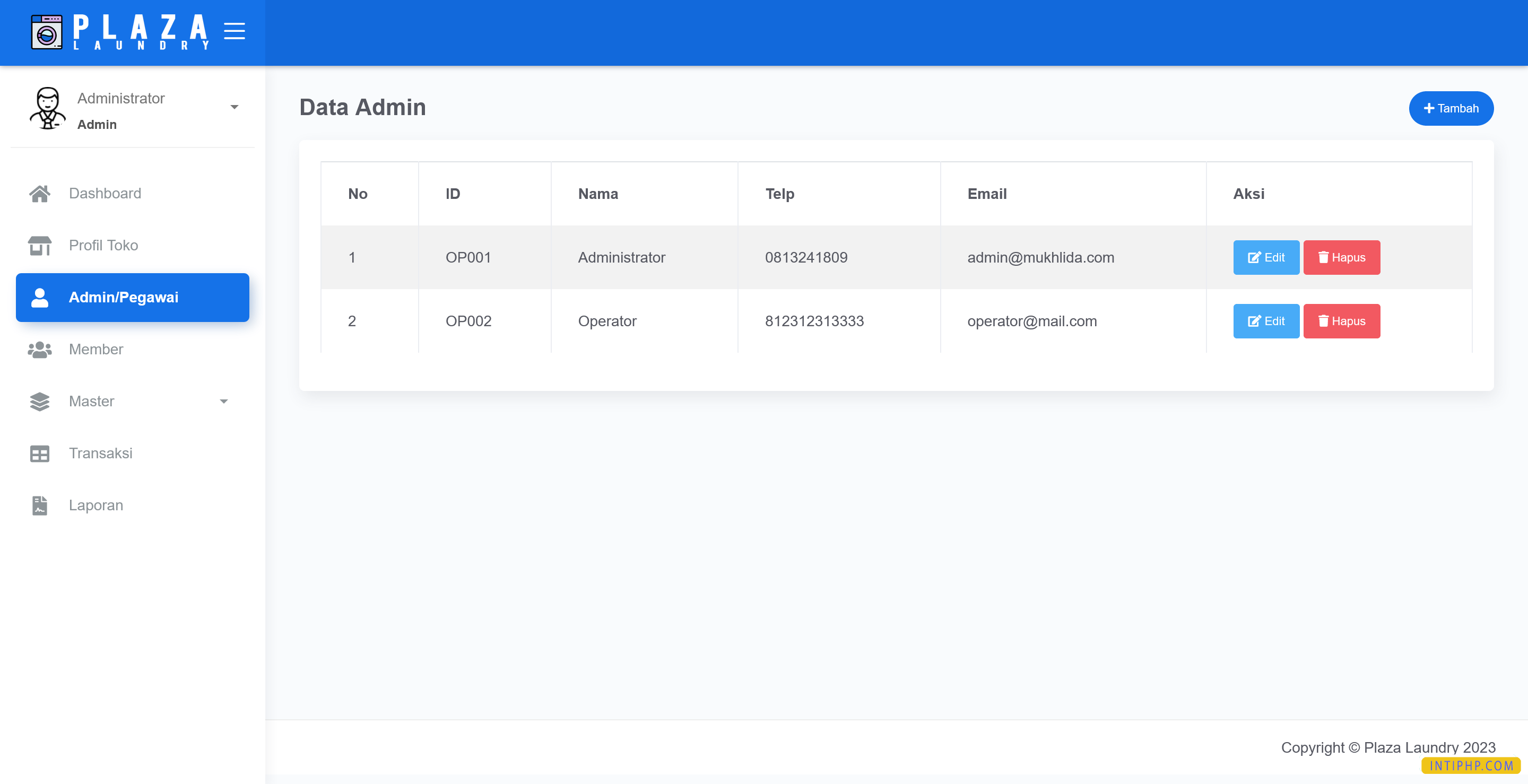The width and height of the screenshot is (1528, 784).
Task: Toggle the sidebar with the hamburger menu
Action: click(235, 32)
